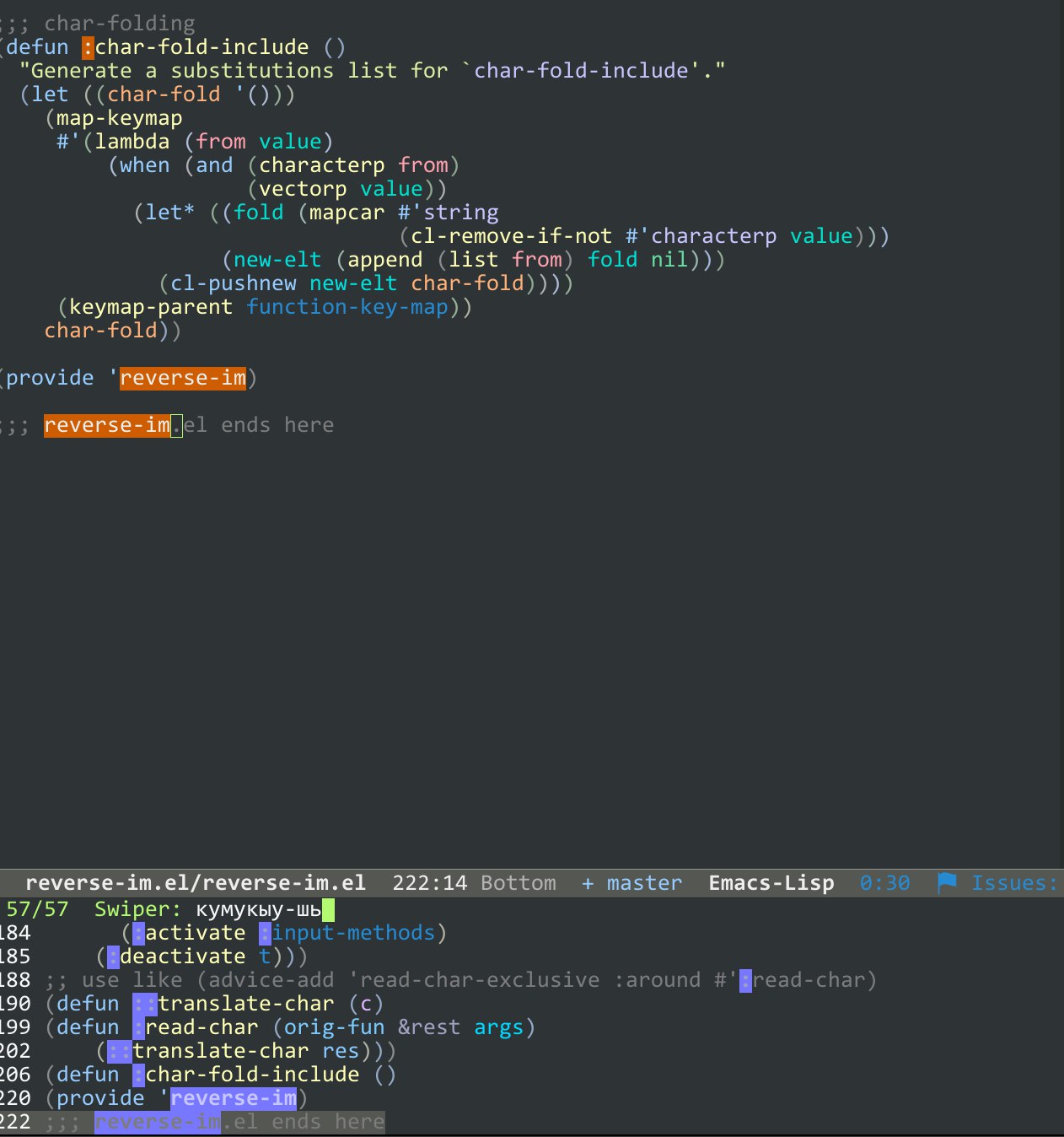Select Swiper result line 185 deactivate t
Screen dimensions: 1064x1137
coord(532,956)
